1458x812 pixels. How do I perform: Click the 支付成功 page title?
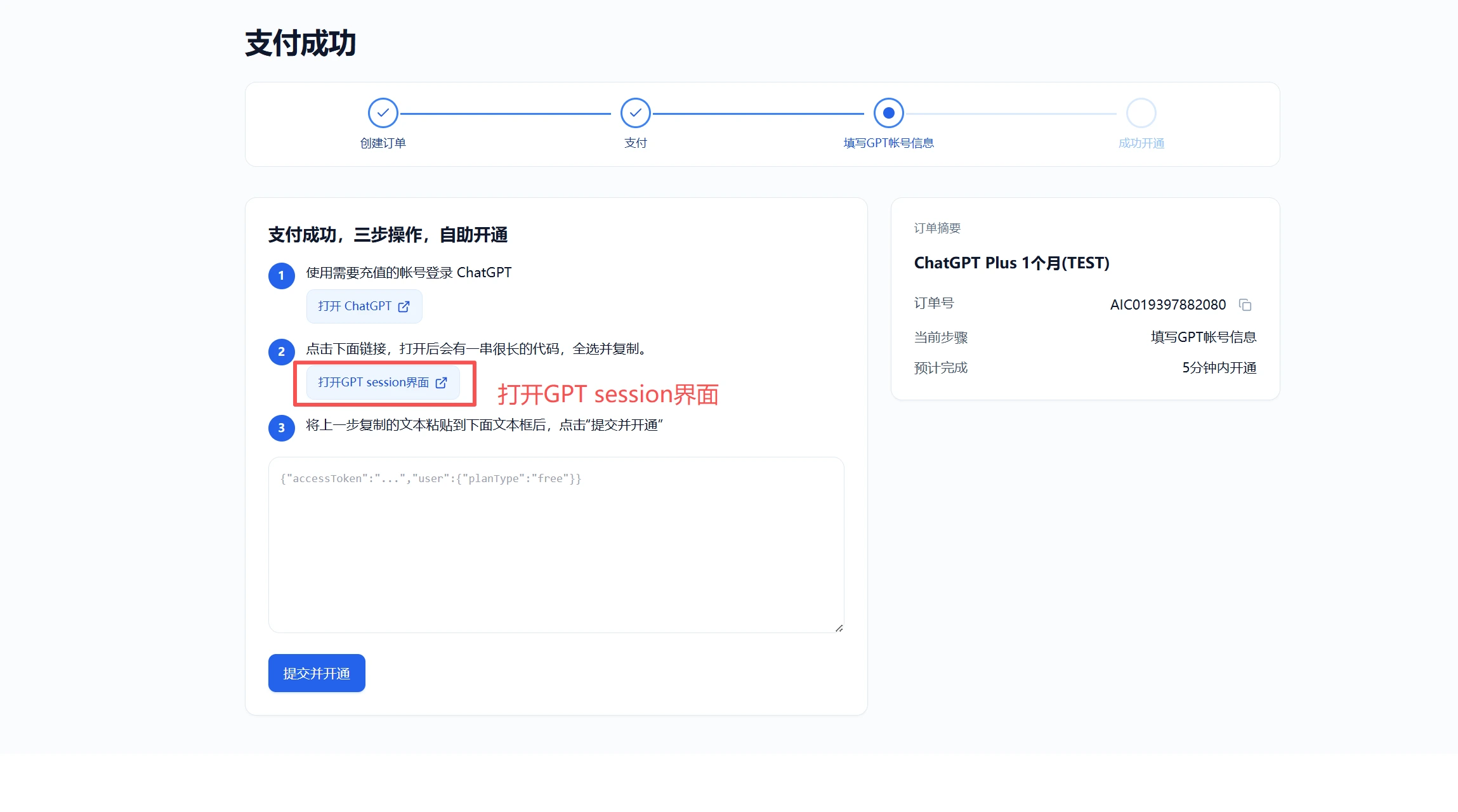(300, 44)
